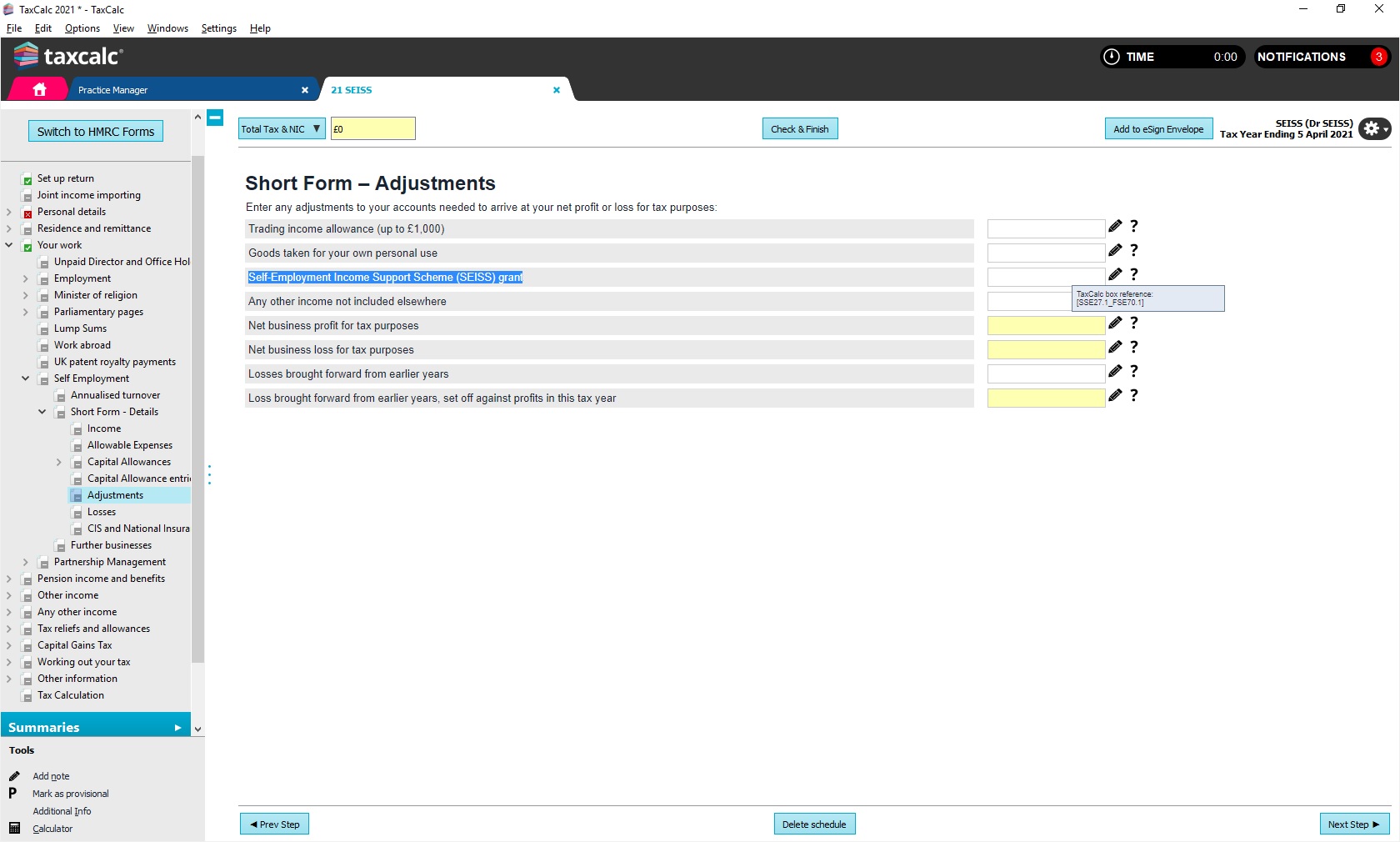
Task: Click Losses brought forward input field
Action: click(x=1046, y=373)
